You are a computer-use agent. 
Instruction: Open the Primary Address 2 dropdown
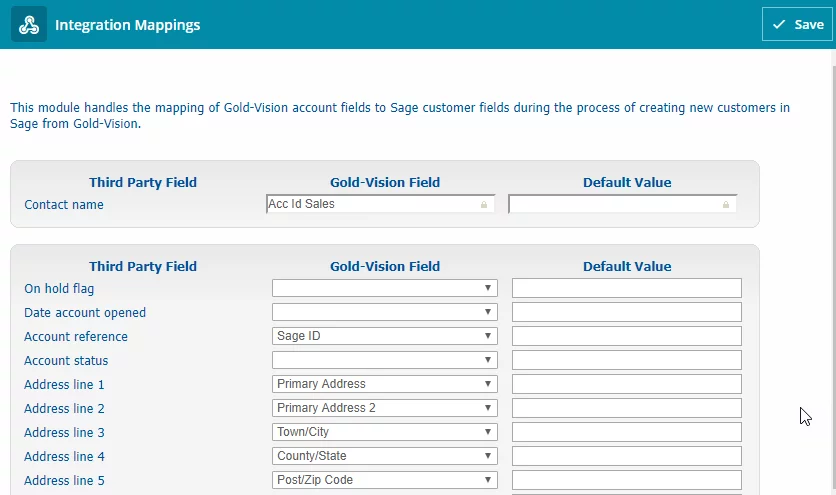pyautogui.click(x=384, y=408)
